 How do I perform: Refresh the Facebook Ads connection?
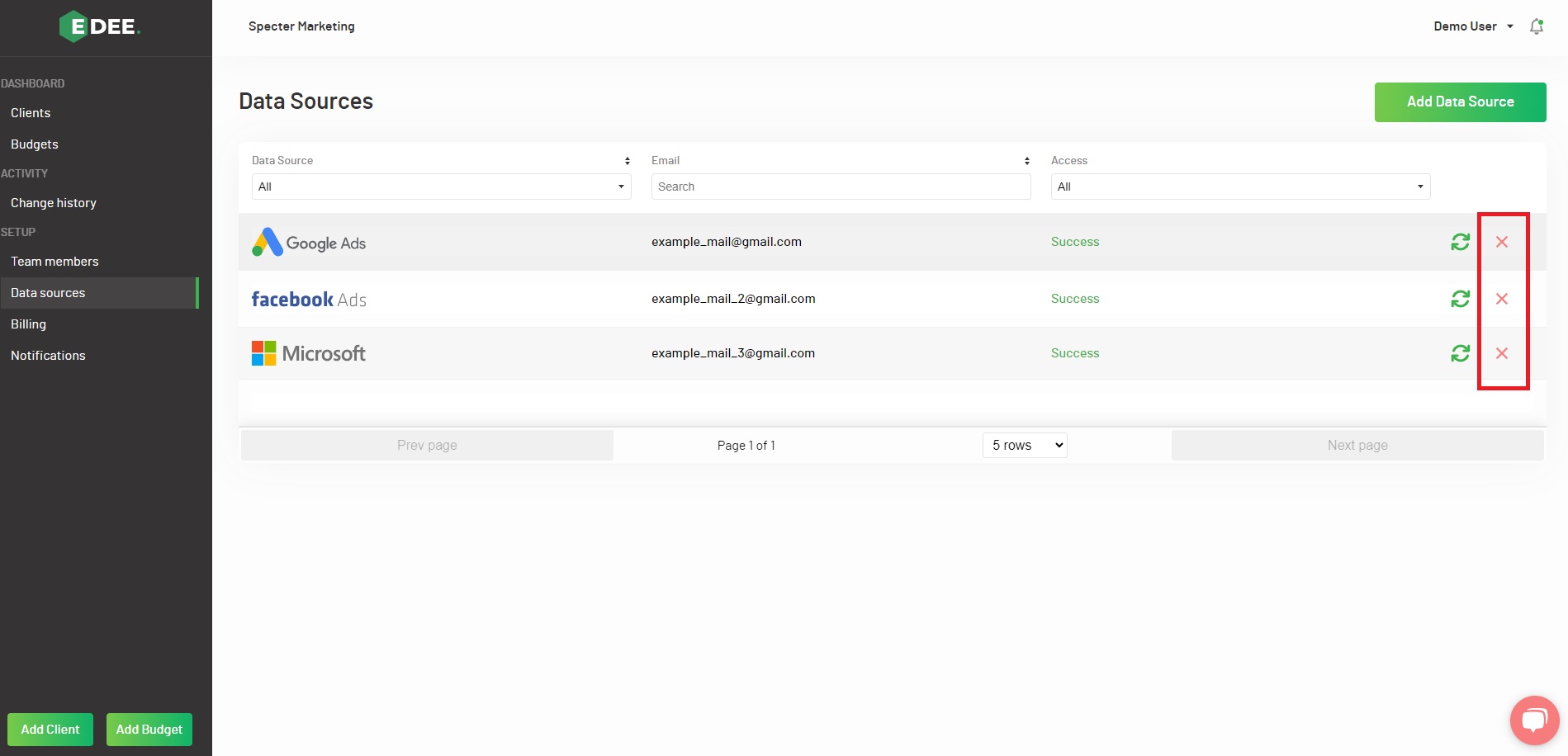1460,299
